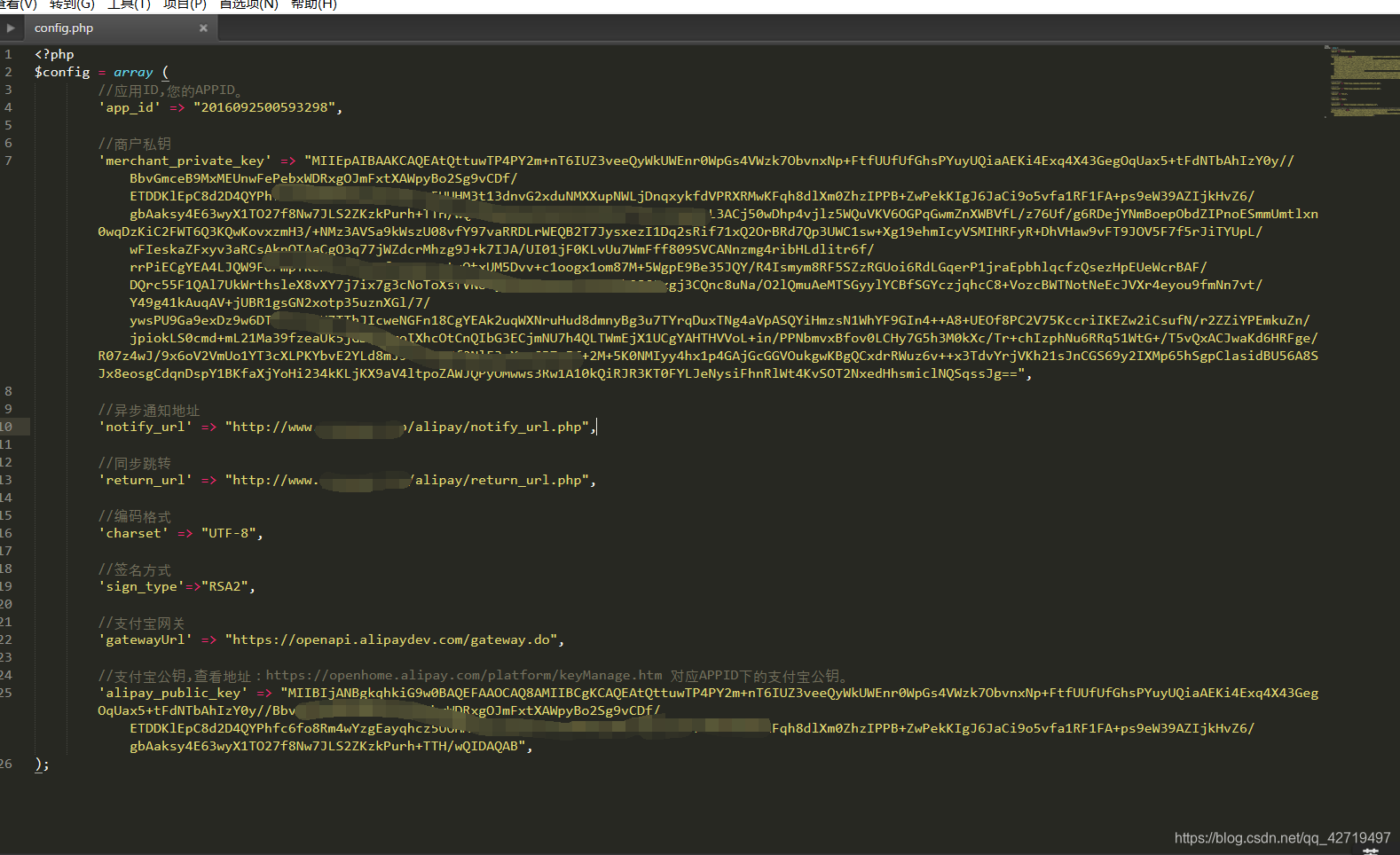Click line number 4 in the gutter
This screenshot has width=1400, height=855.
point(8,107)
